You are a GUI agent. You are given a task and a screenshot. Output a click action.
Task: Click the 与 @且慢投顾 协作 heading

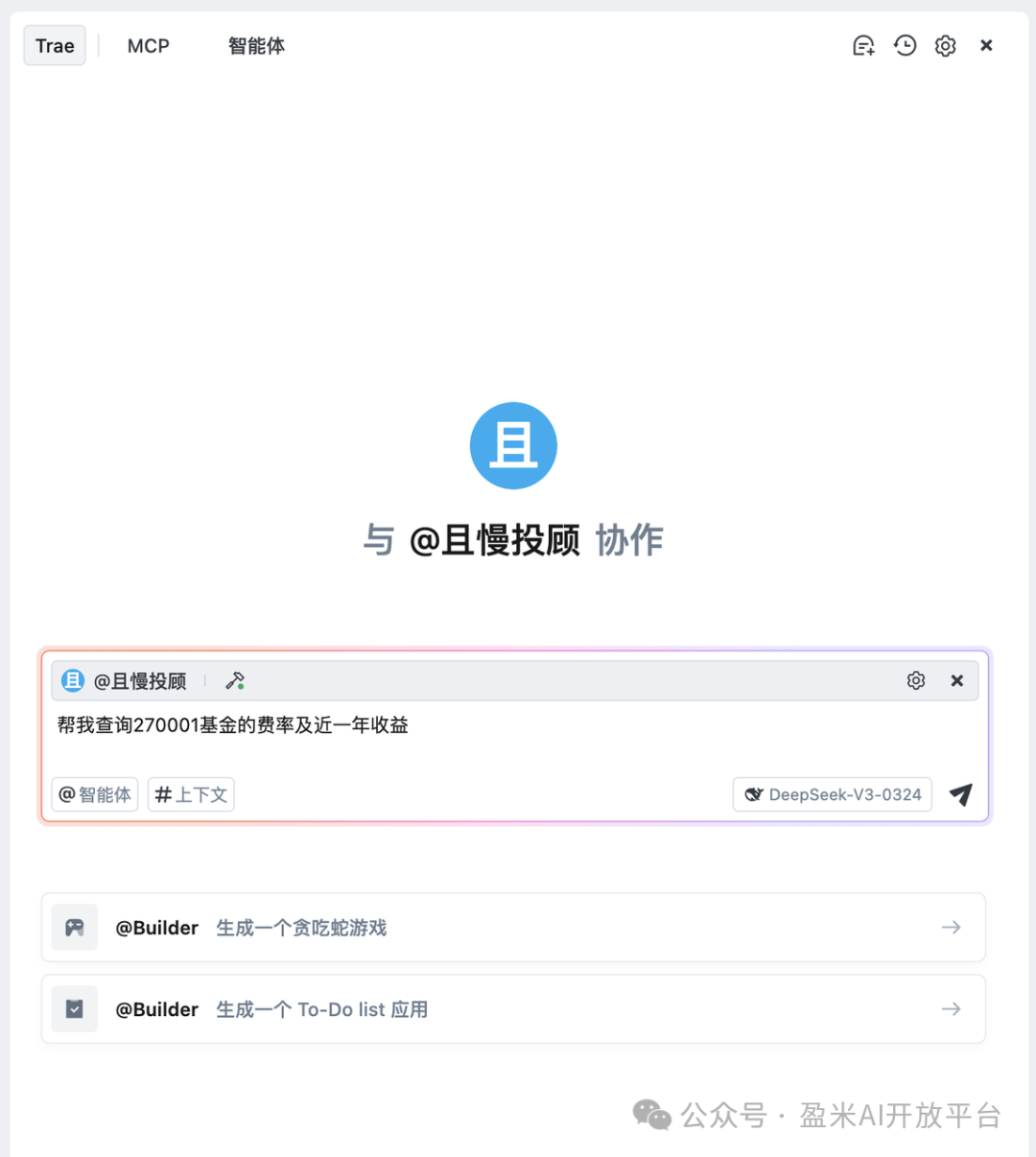[513, 540]
